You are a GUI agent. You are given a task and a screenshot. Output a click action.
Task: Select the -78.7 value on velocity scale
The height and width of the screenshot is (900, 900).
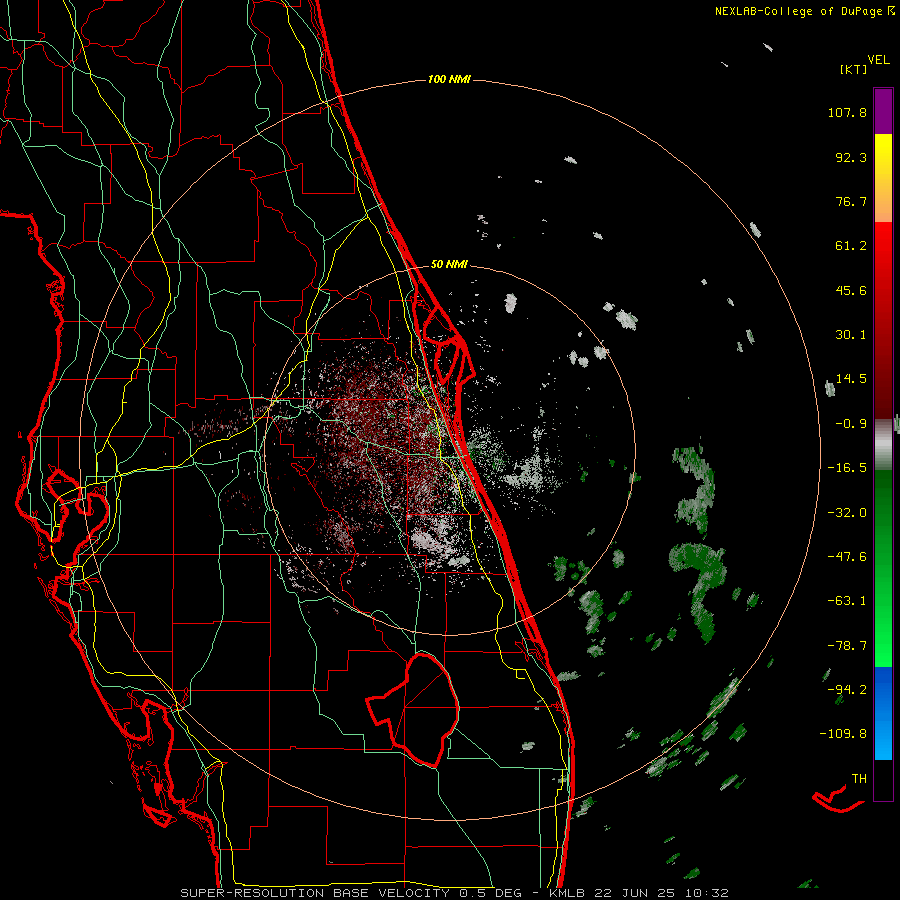847,646
